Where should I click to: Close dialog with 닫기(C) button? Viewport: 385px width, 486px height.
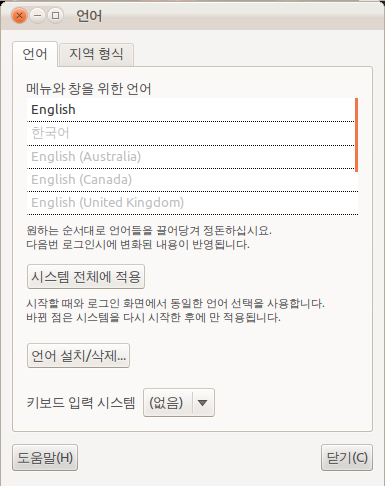347,458
